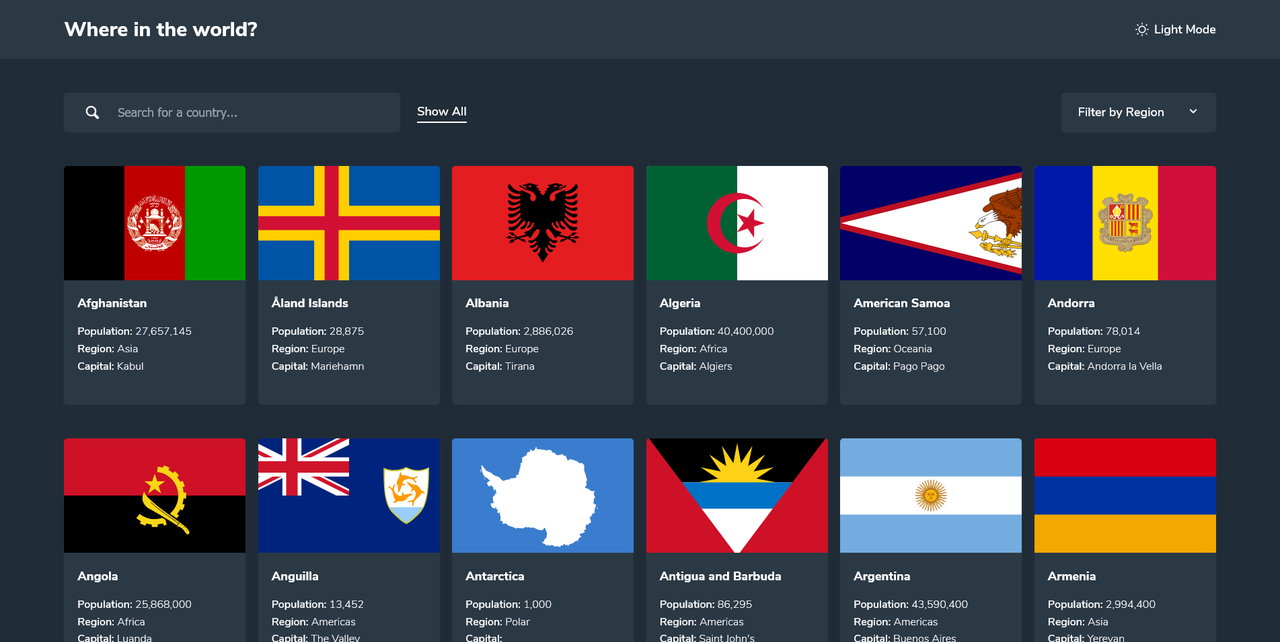Open the Filter by Region dropdown
The height and width of the screenshot is (642, 1280).
[1138, 112]
